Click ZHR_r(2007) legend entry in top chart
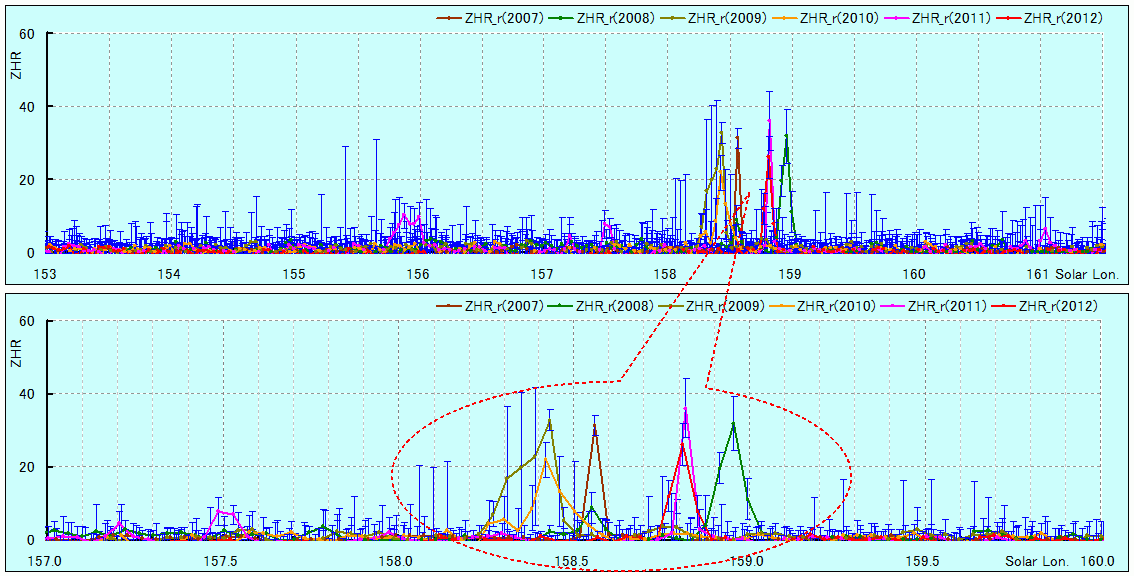 pos(490,19)
